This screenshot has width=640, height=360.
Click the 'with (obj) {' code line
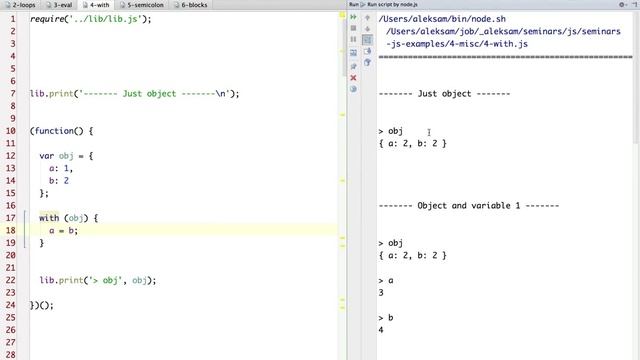(x=69, y=218)
